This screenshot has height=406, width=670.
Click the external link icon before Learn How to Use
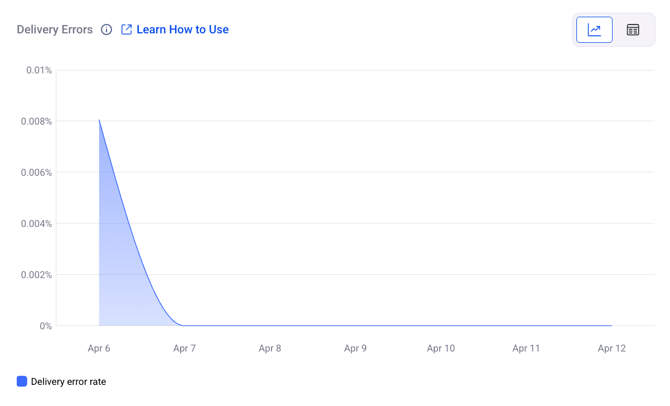[126, 30]
